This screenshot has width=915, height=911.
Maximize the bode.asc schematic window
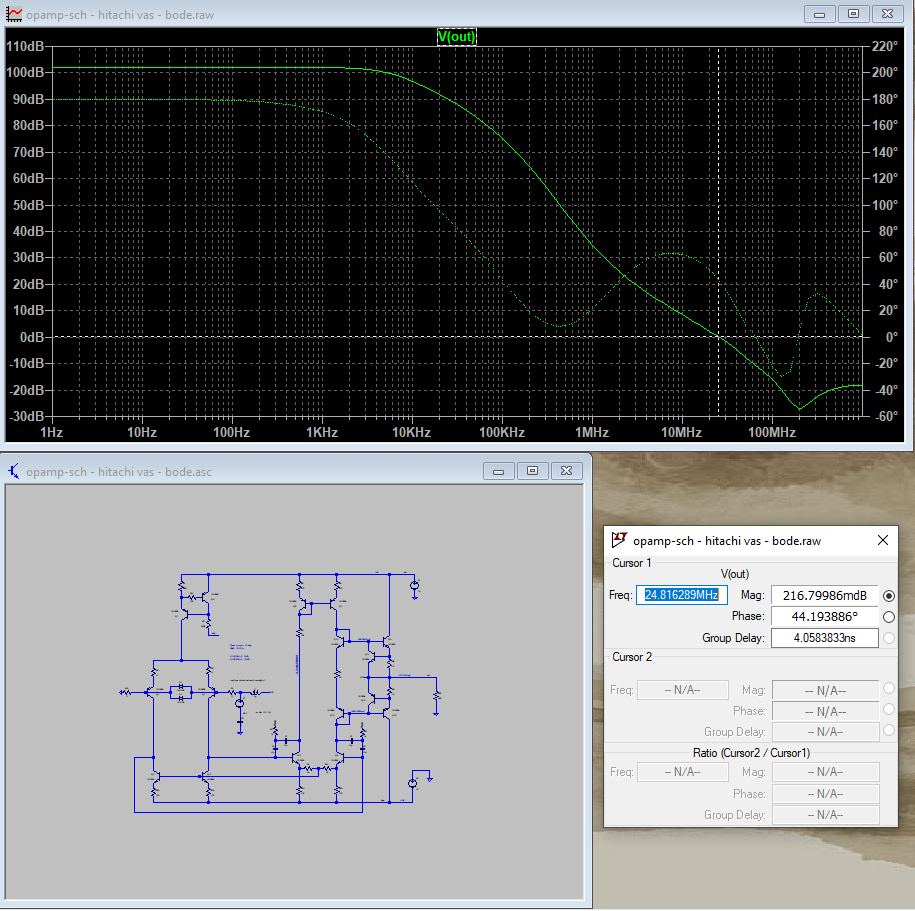(x=532, y=471)
